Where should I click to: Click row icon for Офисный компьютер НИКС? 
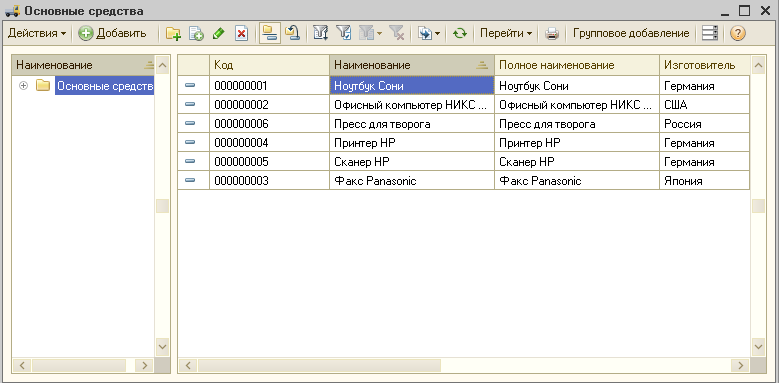coord(190,104)
